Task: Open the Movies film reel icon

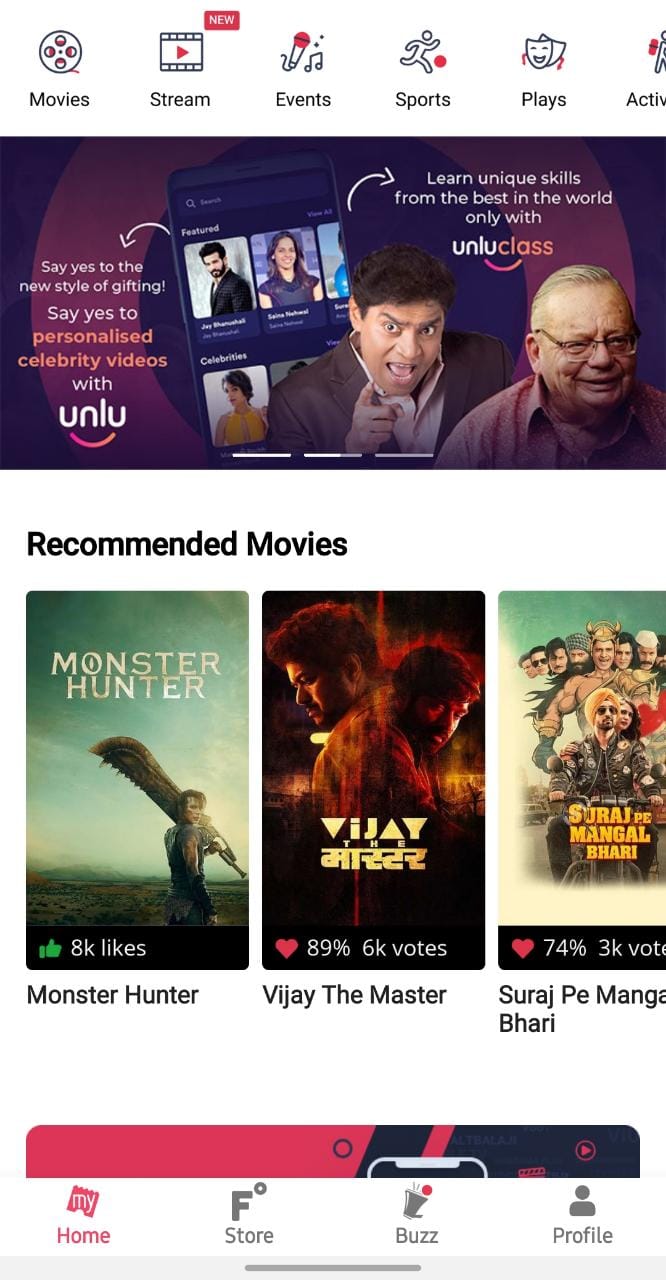Action: pos(60,52)
